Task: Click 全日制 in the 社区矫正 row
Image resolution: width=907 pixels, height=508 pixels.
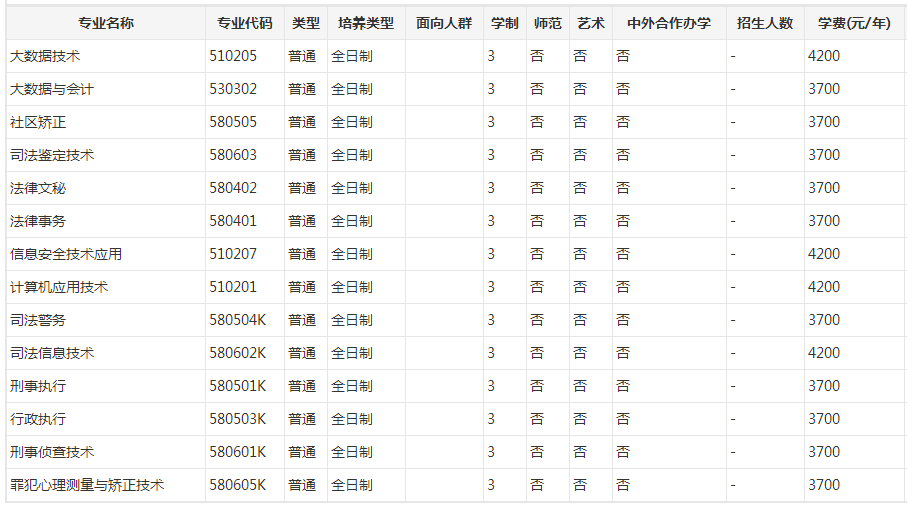Action: [x=352, y=122]
